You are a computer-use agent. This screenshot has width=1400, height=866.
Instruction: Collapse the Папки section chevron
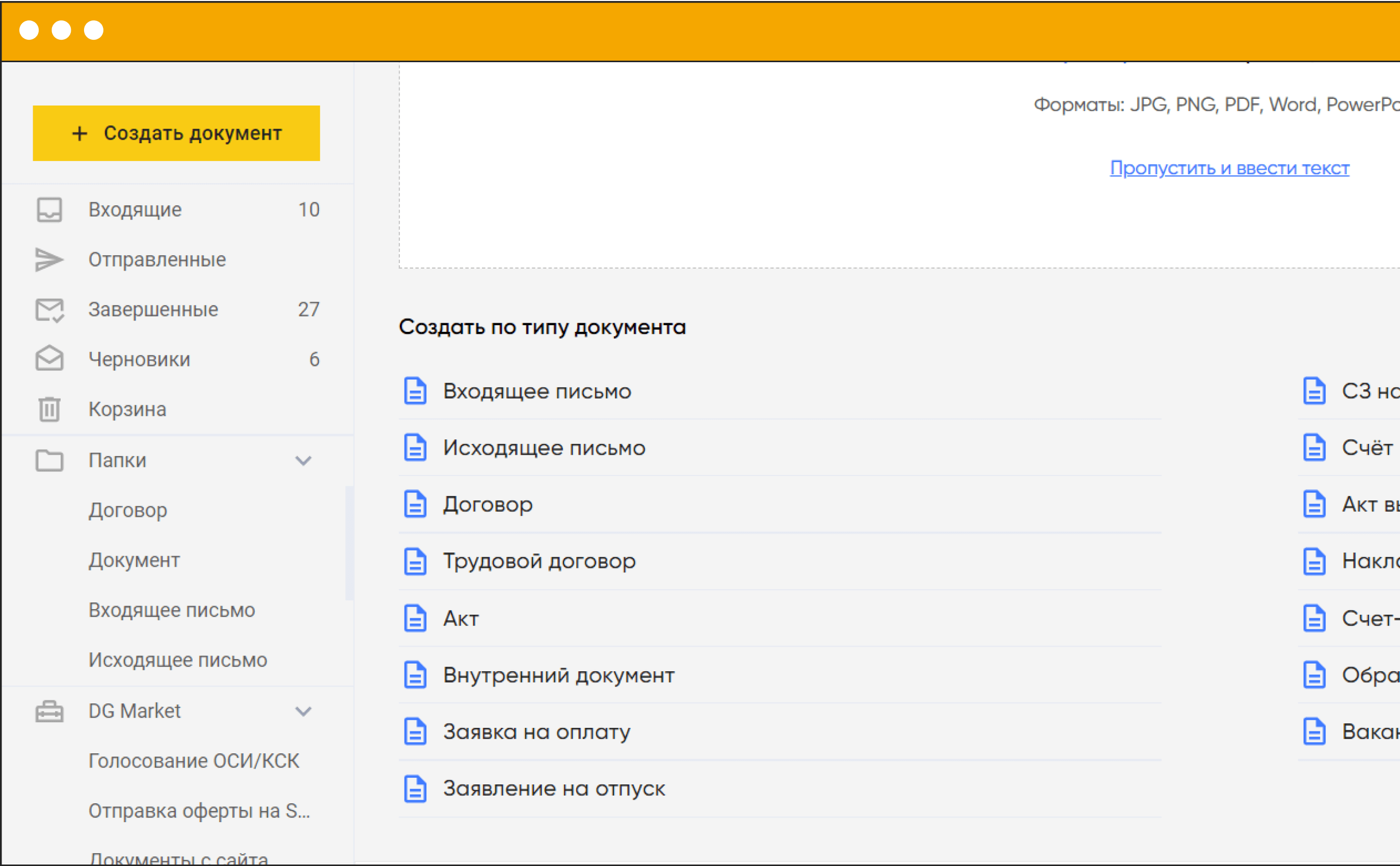coord(303,460)
